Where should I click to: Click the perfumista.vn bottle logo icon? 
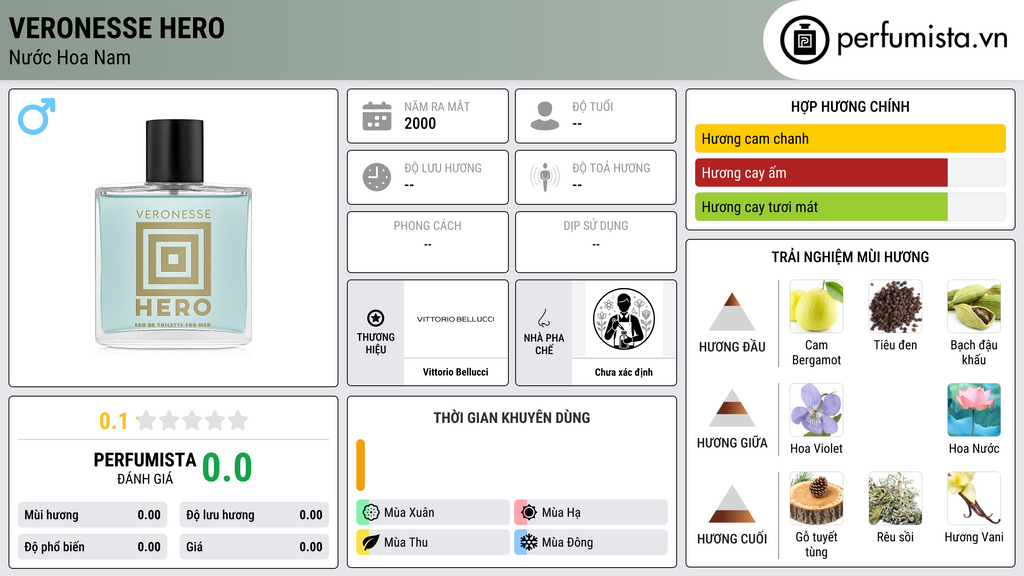[x=804, y=40]
